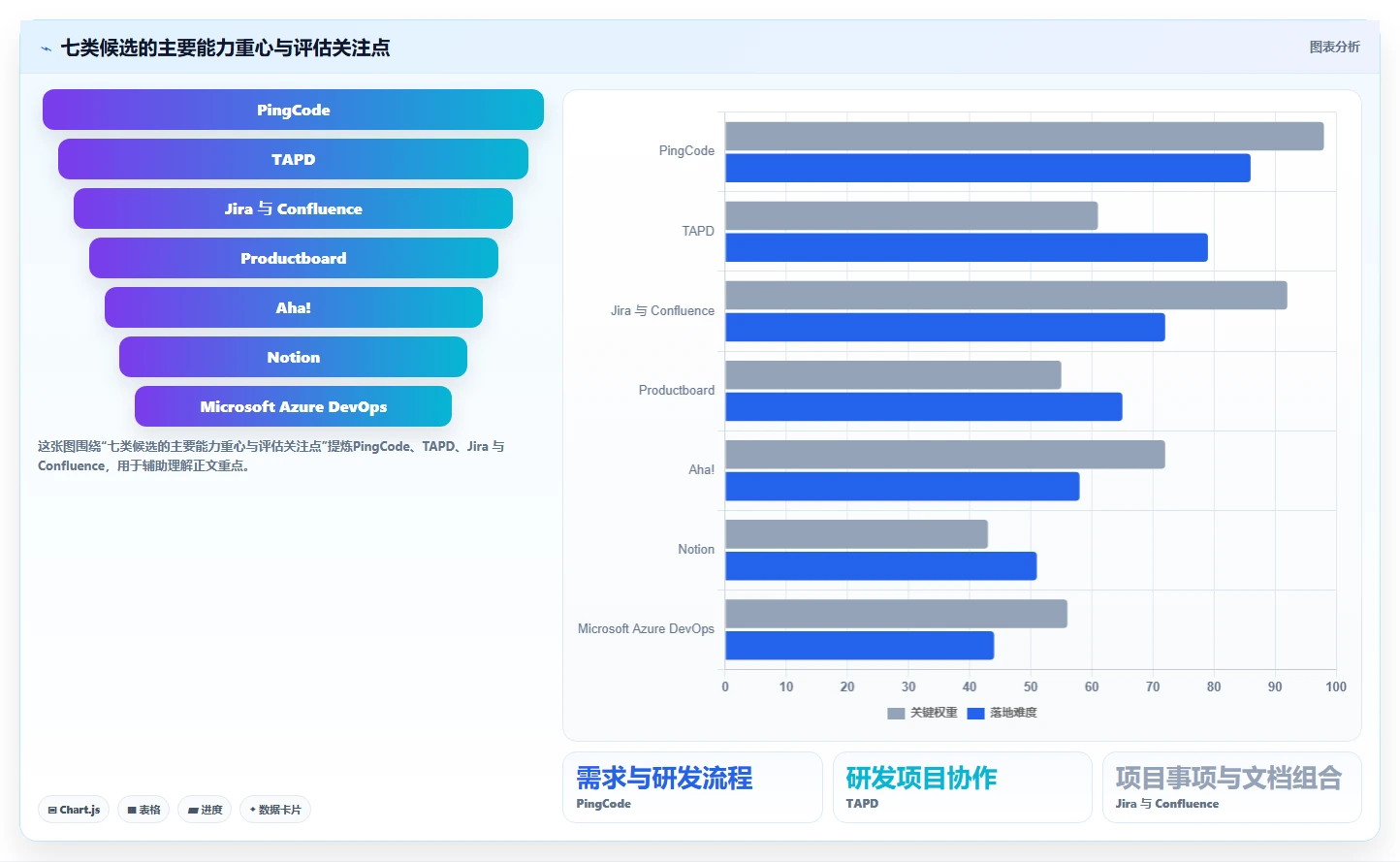Toggle the 关键权重 legend entry
The image size is (1400, 862).
(x=922, y=713)
